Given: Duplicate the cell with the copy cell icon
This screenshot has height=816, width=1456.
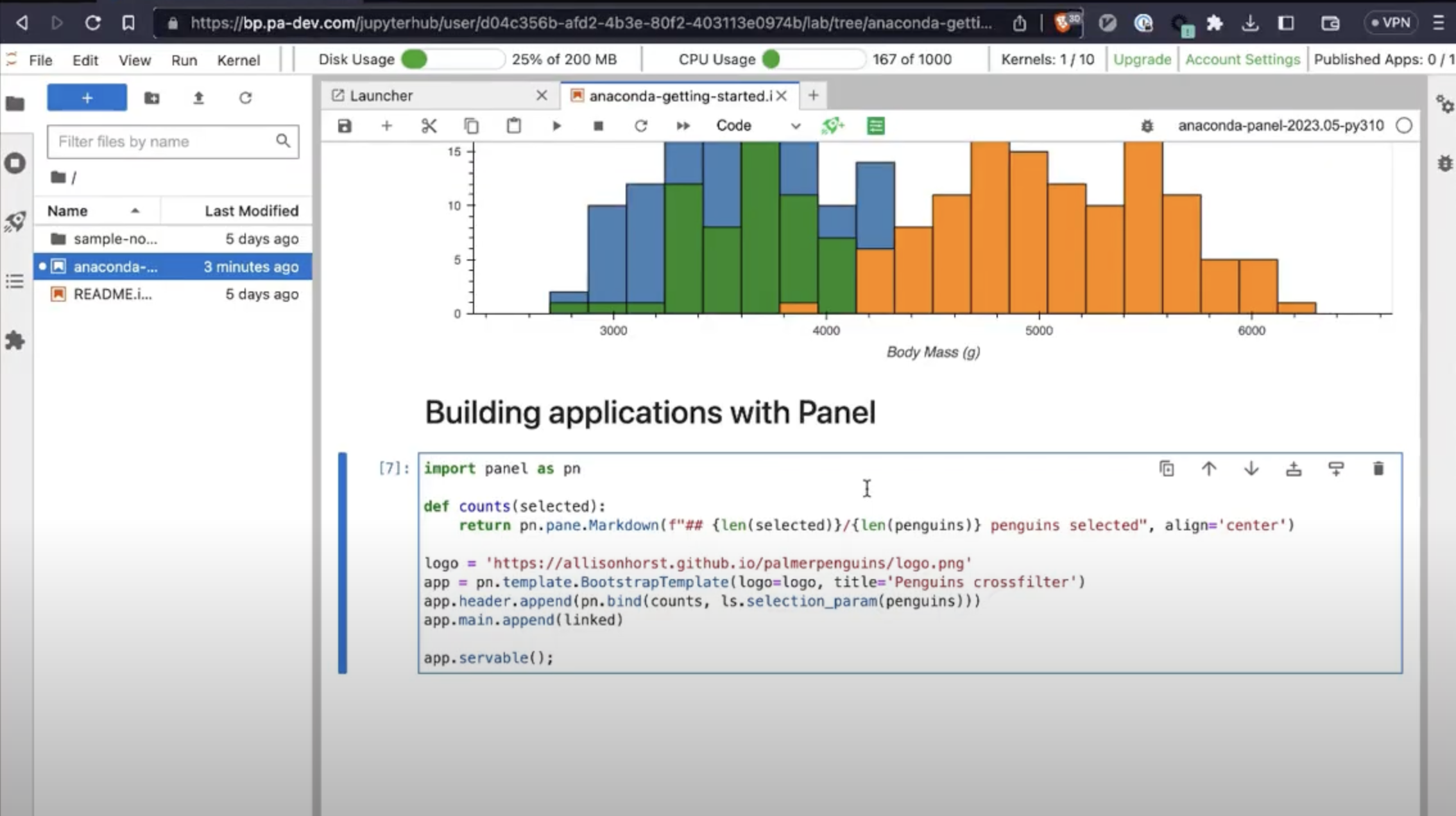Looking at the screenshot, I should pyautogui.click(x=1167, y=469).
